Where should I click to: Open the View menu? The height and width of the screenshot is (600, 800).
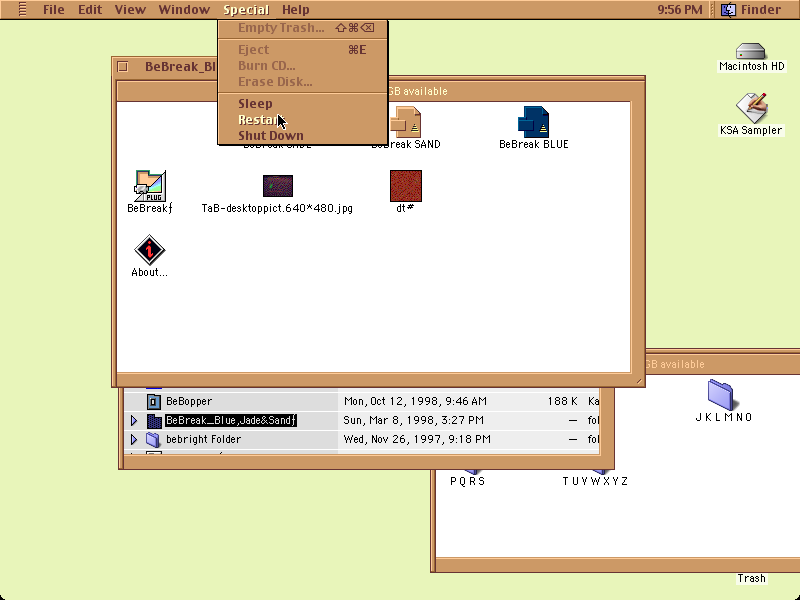(130, 10)
